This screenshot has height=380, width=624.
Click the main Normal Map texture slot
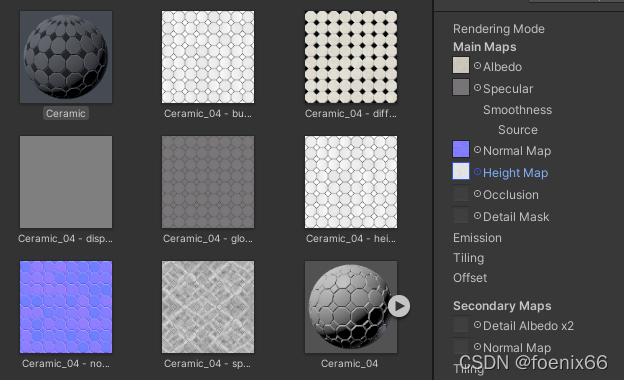point(461,149)
